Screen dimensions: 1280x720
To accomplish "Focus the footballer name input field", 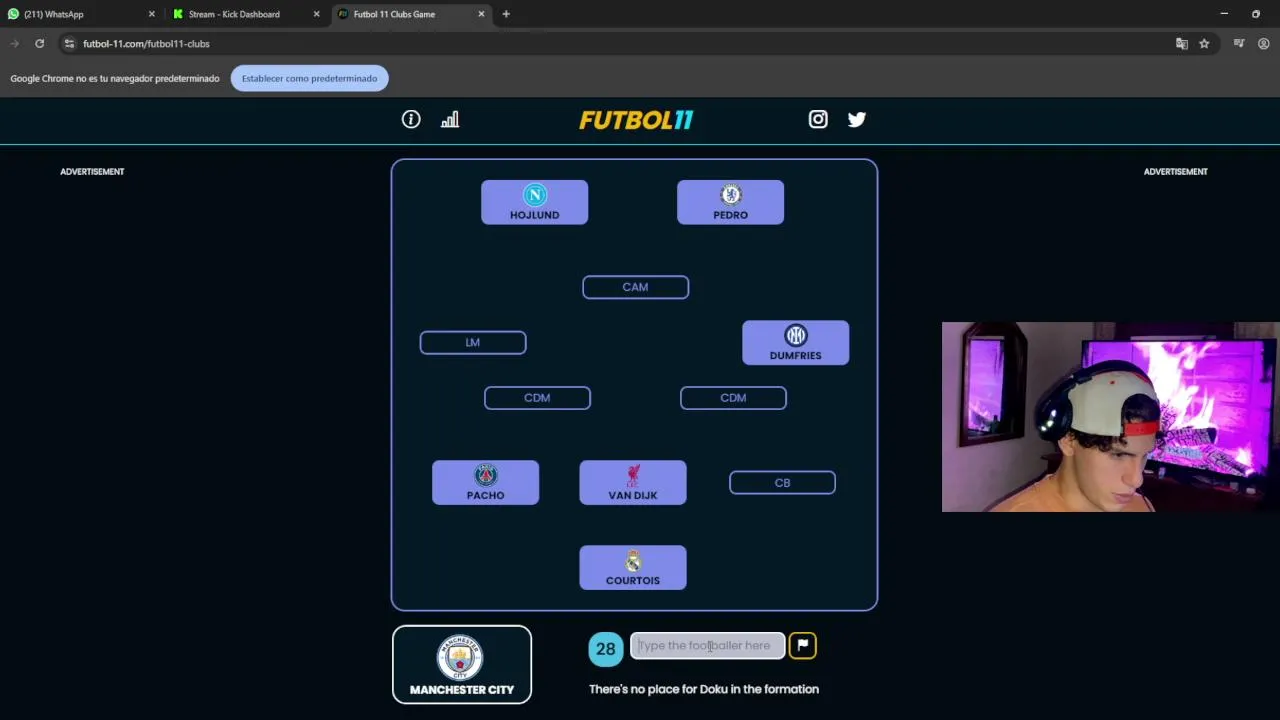I will tap(707, 646).
